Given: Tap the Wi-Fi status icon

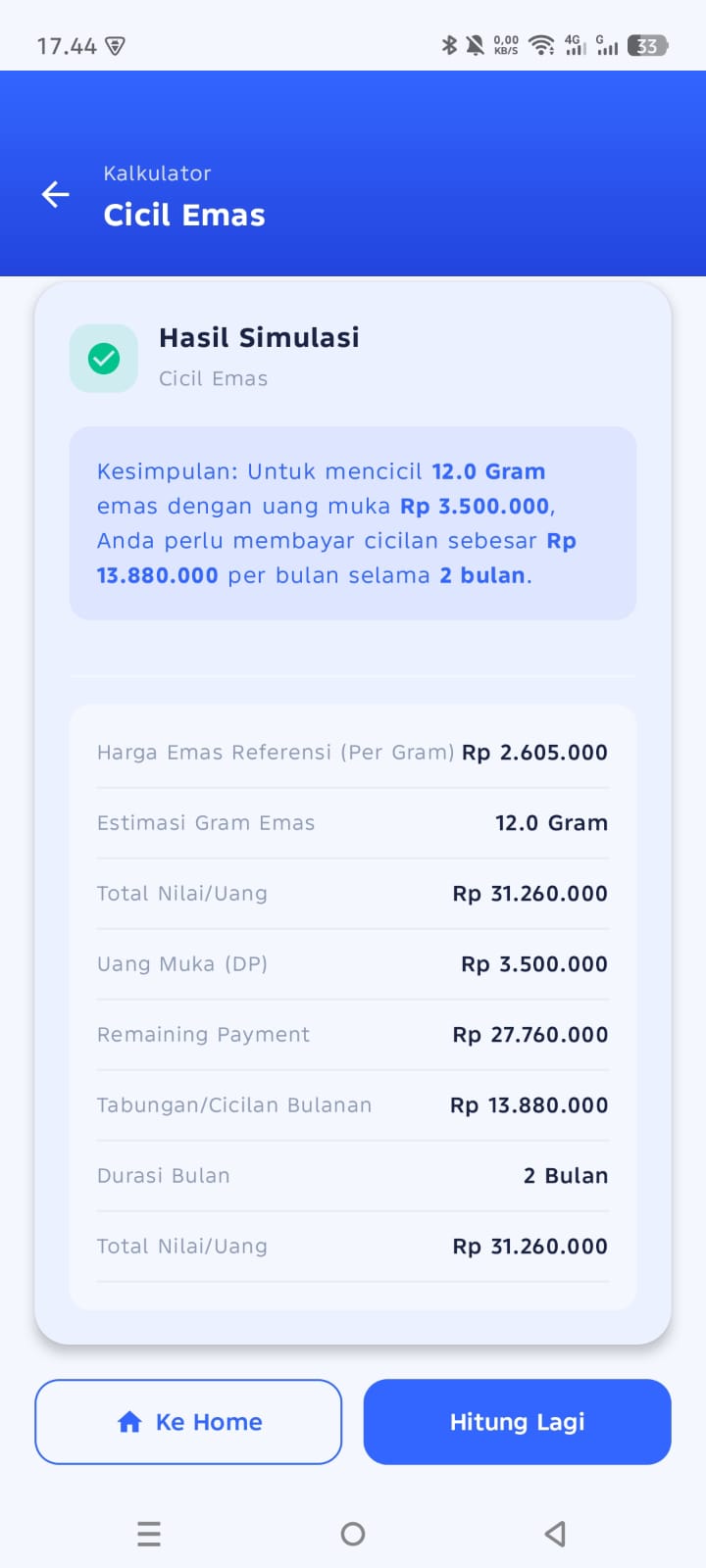Looking at the screenshot, I should (541, 45).
